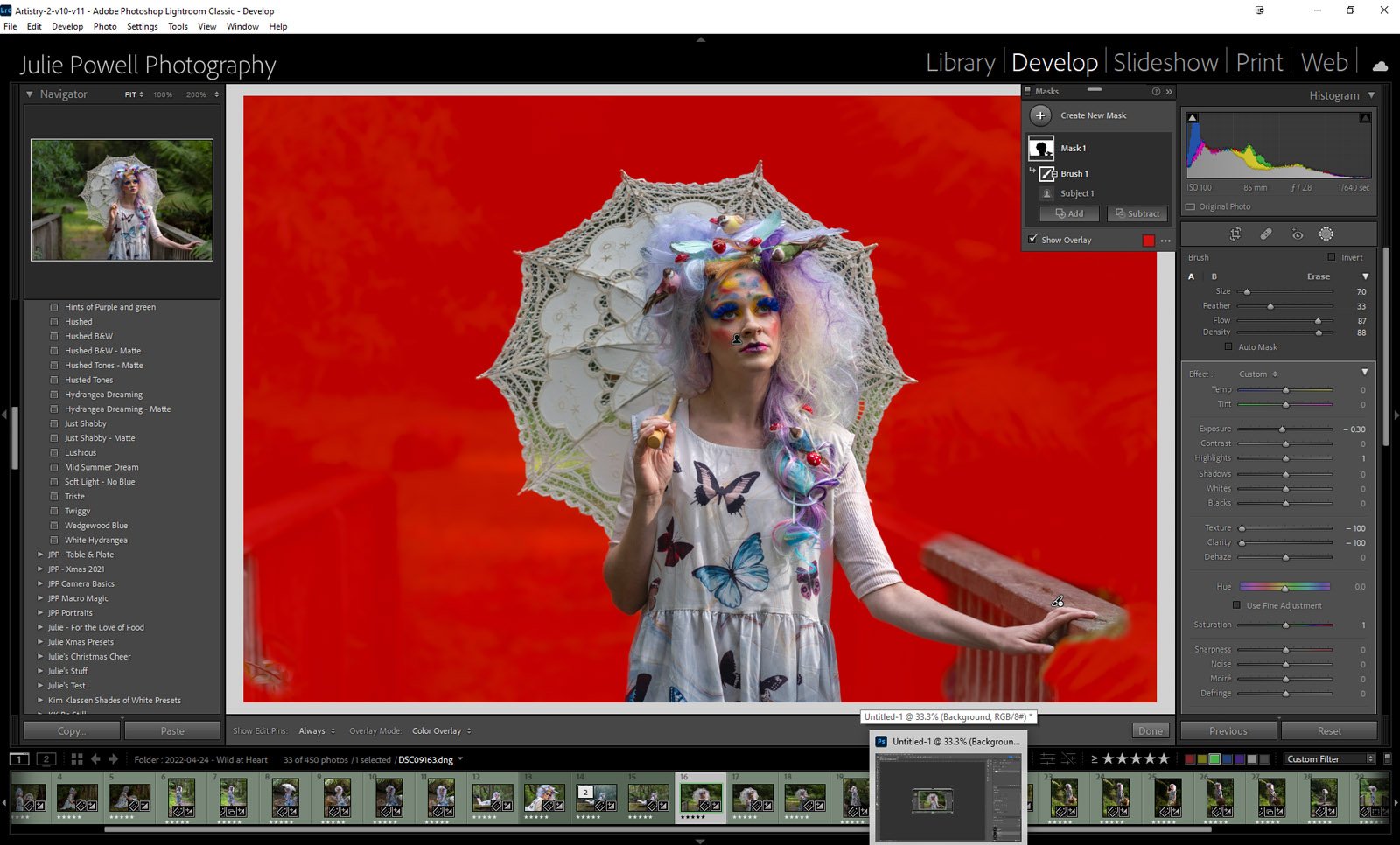Click the Feather slider handle
Image resolution: width=1400 pixels, height=845 pixels.
click(x=1270, y=306)
